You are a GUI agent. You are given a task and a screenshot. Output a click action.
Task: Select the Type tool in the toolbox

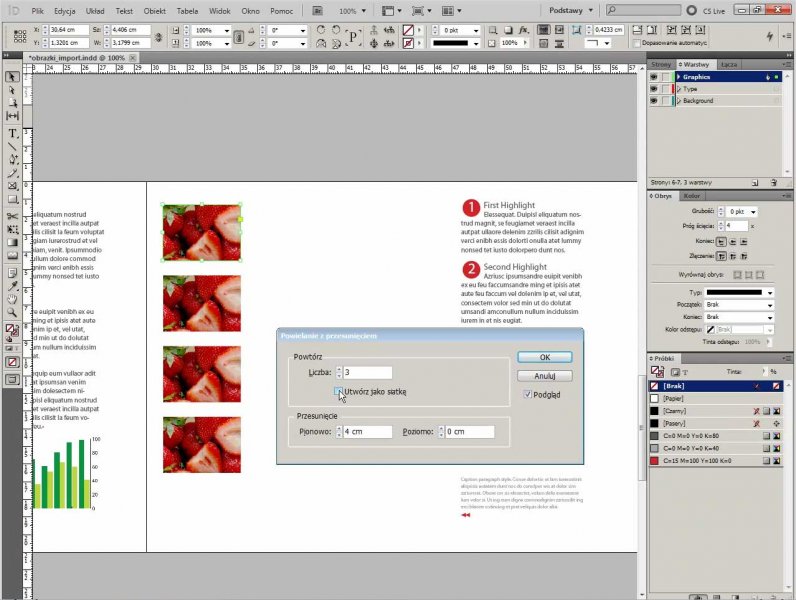(13, 133)
